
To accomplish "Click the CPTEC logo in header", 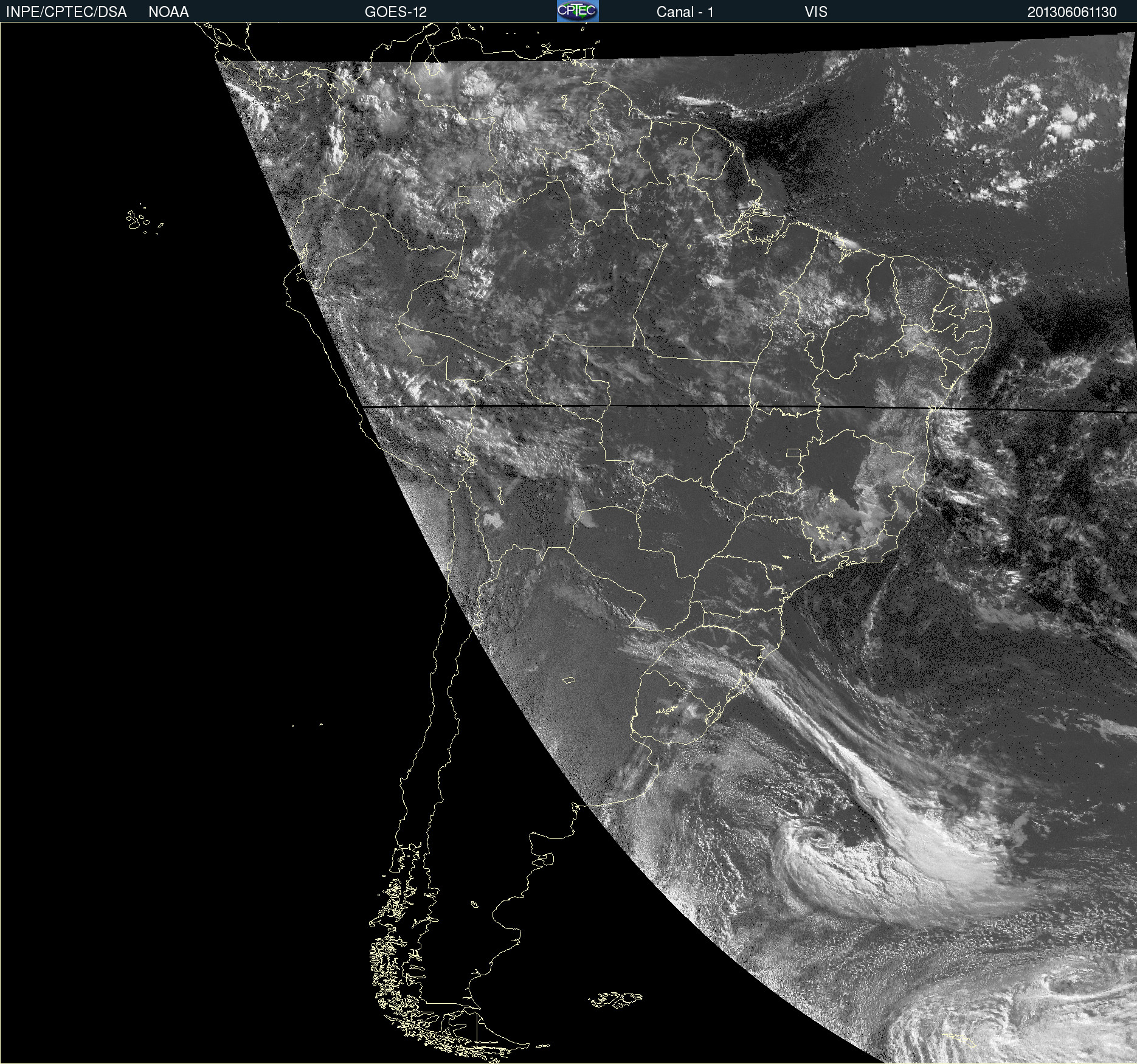I will coord(578,11).
